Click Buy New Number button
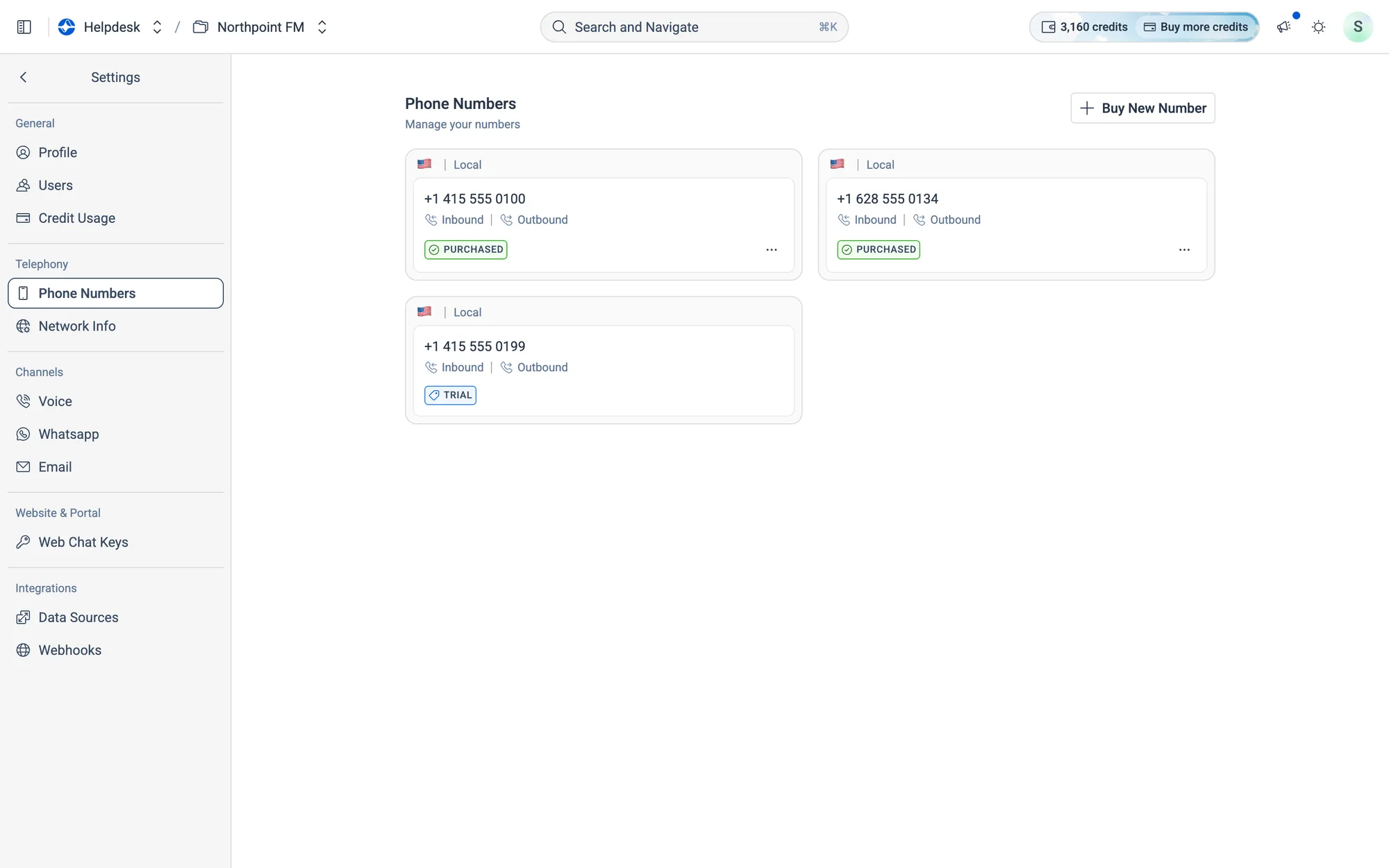Viewport: 1389px width, 868px height. click(1142, 108)
